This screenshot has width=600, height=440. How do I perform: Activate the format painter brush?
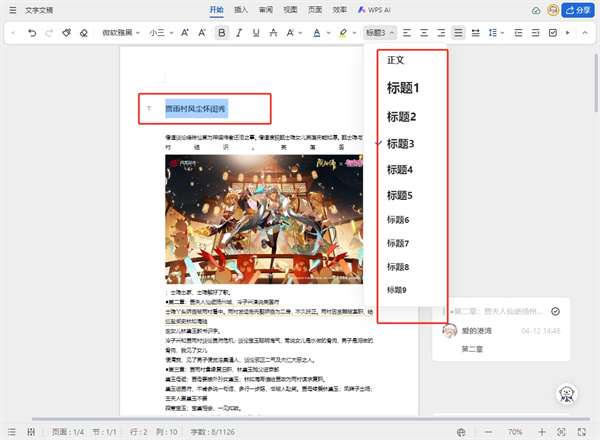67,33
